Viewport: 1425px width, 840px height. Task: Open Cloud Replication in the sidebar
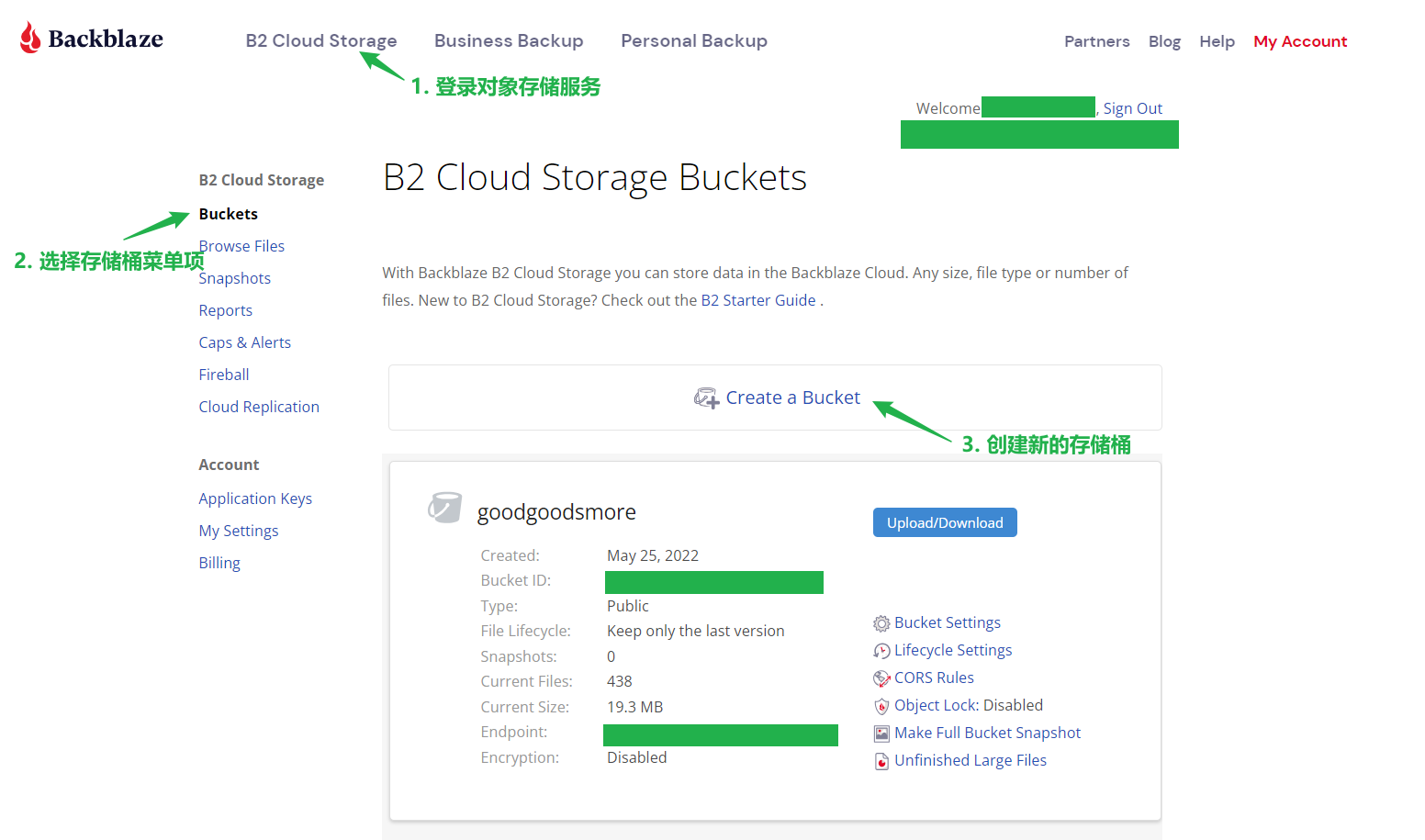pos(259,407)
